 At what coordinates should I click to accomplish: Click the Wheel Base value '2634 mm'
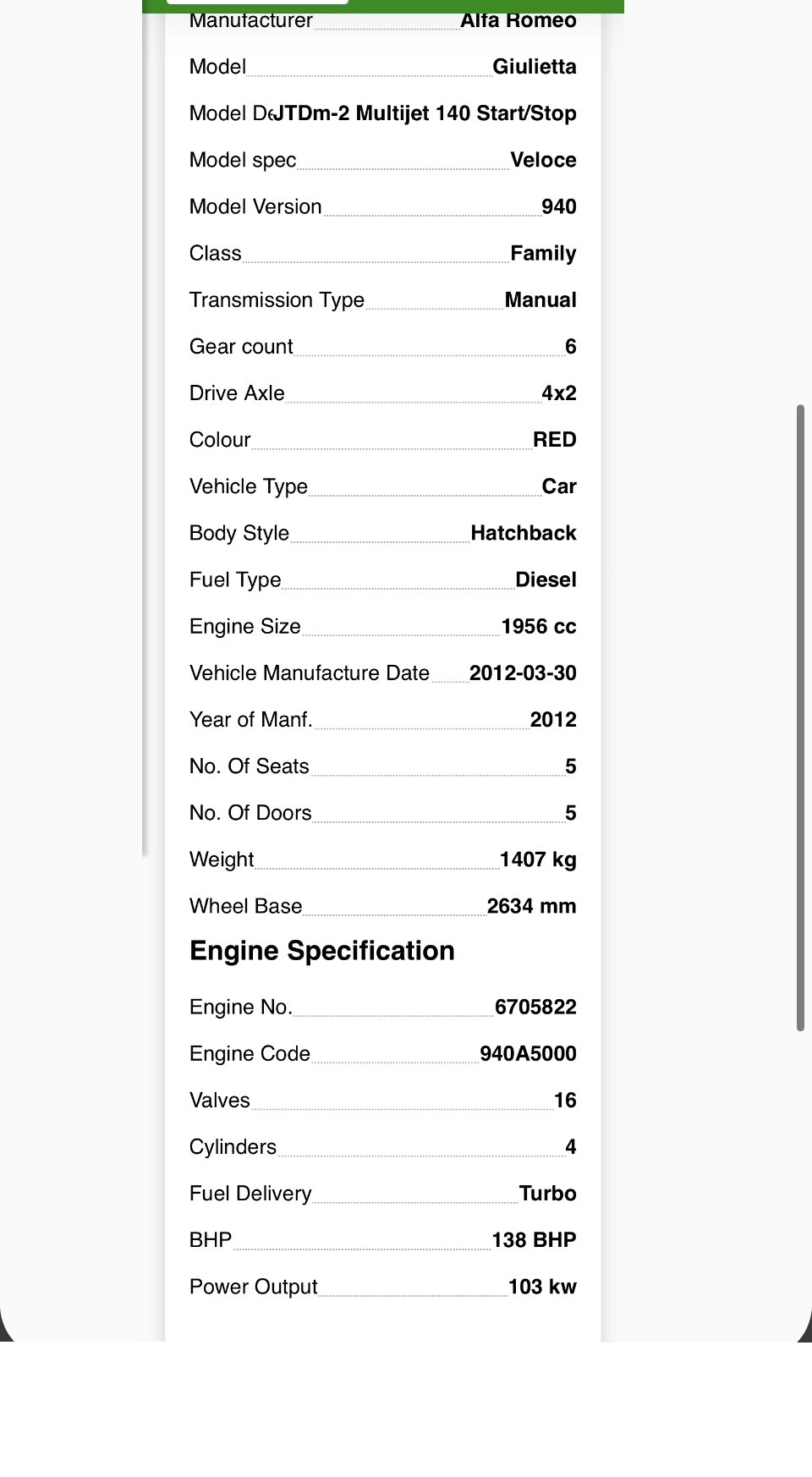[x=532, y=906]
